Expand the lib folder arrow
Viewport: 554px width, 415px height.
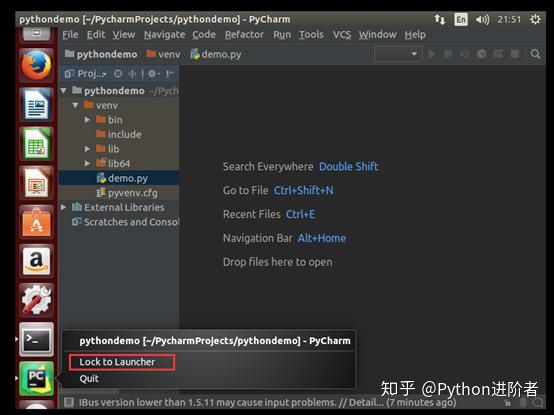(87, 149)
